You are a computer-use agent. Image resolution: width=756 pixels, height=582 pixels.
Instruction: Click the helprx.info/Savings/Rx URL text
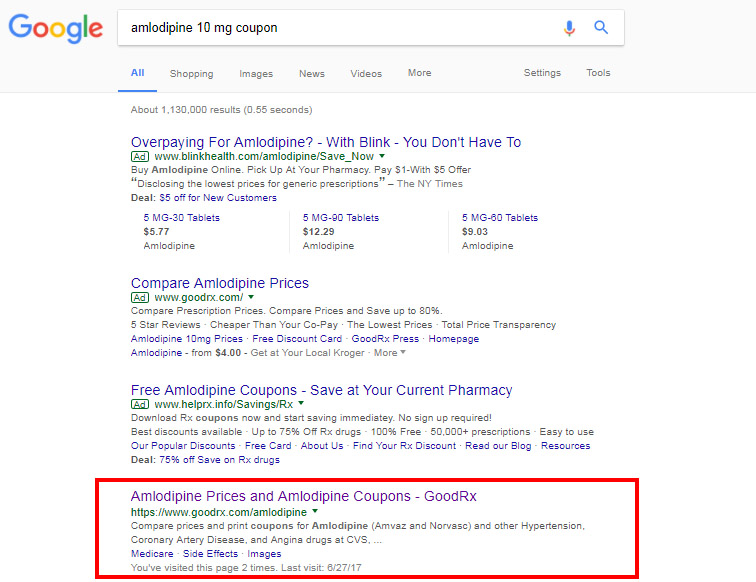click(224, 405)
